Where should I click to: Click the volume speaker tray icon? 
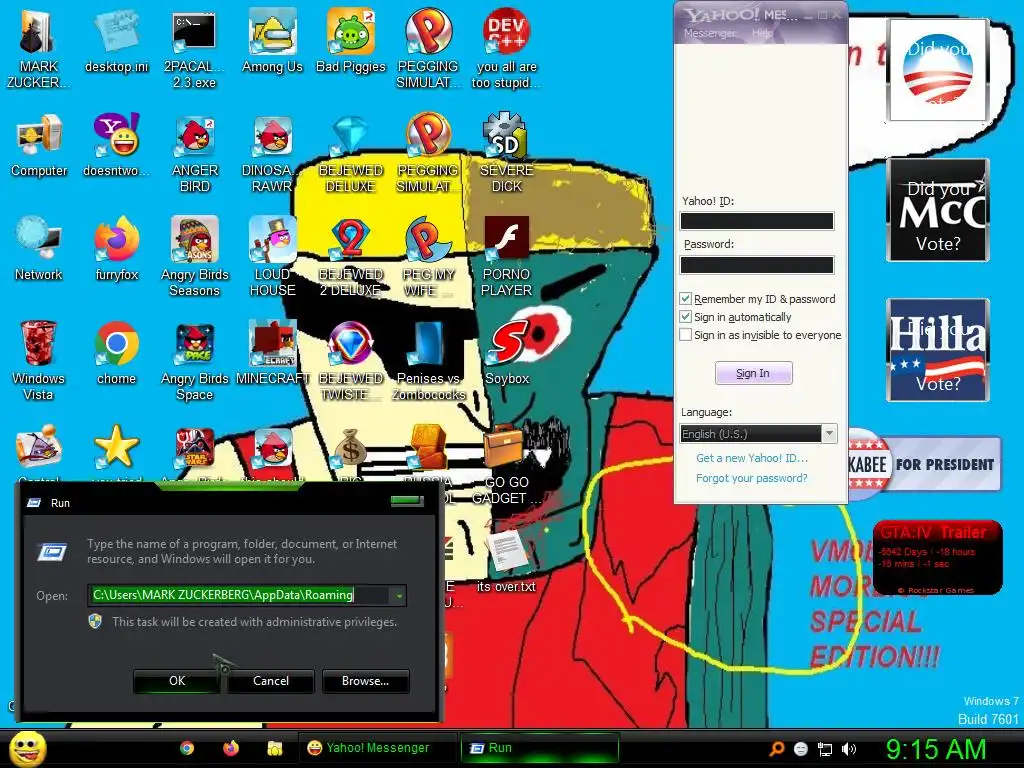pos(849,749)
